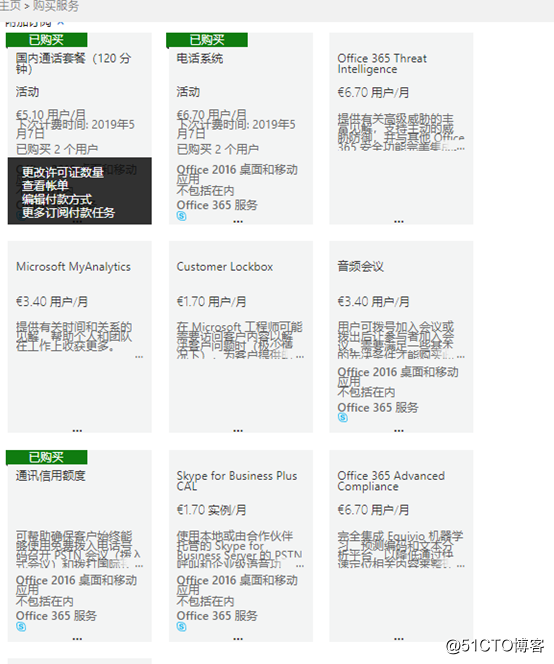This screenshot has width=554, height=664.
Task: Click 已购买 badge on 电话系统 card
Action: pos(207,40)
